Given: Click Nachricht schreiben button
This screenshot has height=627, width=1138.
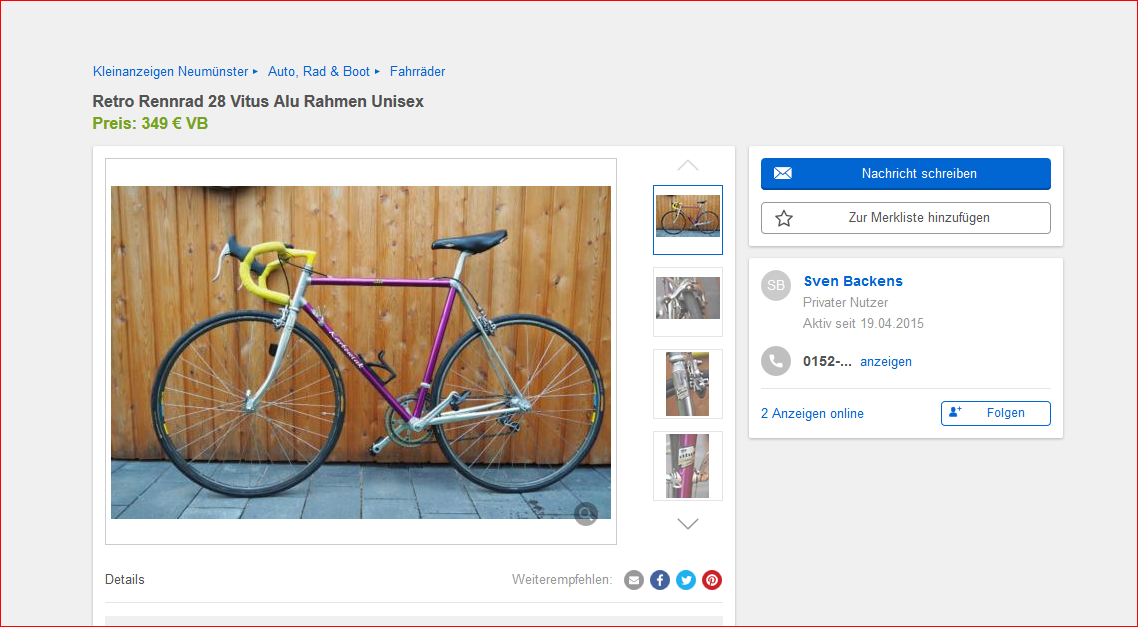Looking at the screenshot, I should click(906, 173).
